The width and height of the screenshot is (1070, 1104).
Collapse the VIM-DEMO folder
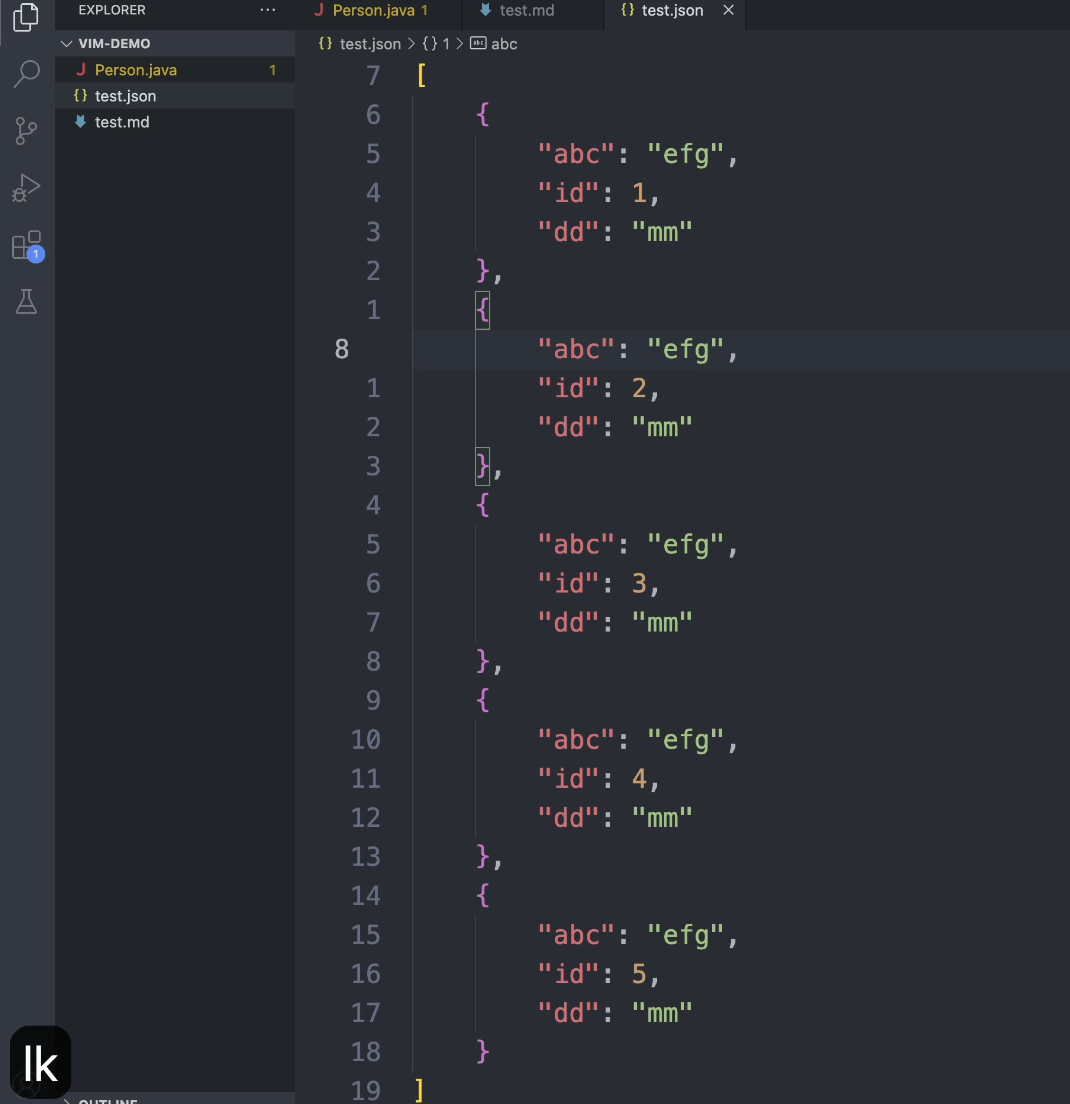(x=68, y=44)
